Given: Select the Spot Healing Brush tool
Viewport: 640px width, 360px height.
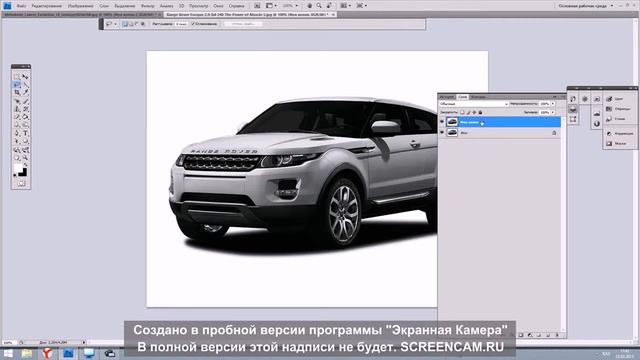Looking at the screenshot, I should [17, 101].
